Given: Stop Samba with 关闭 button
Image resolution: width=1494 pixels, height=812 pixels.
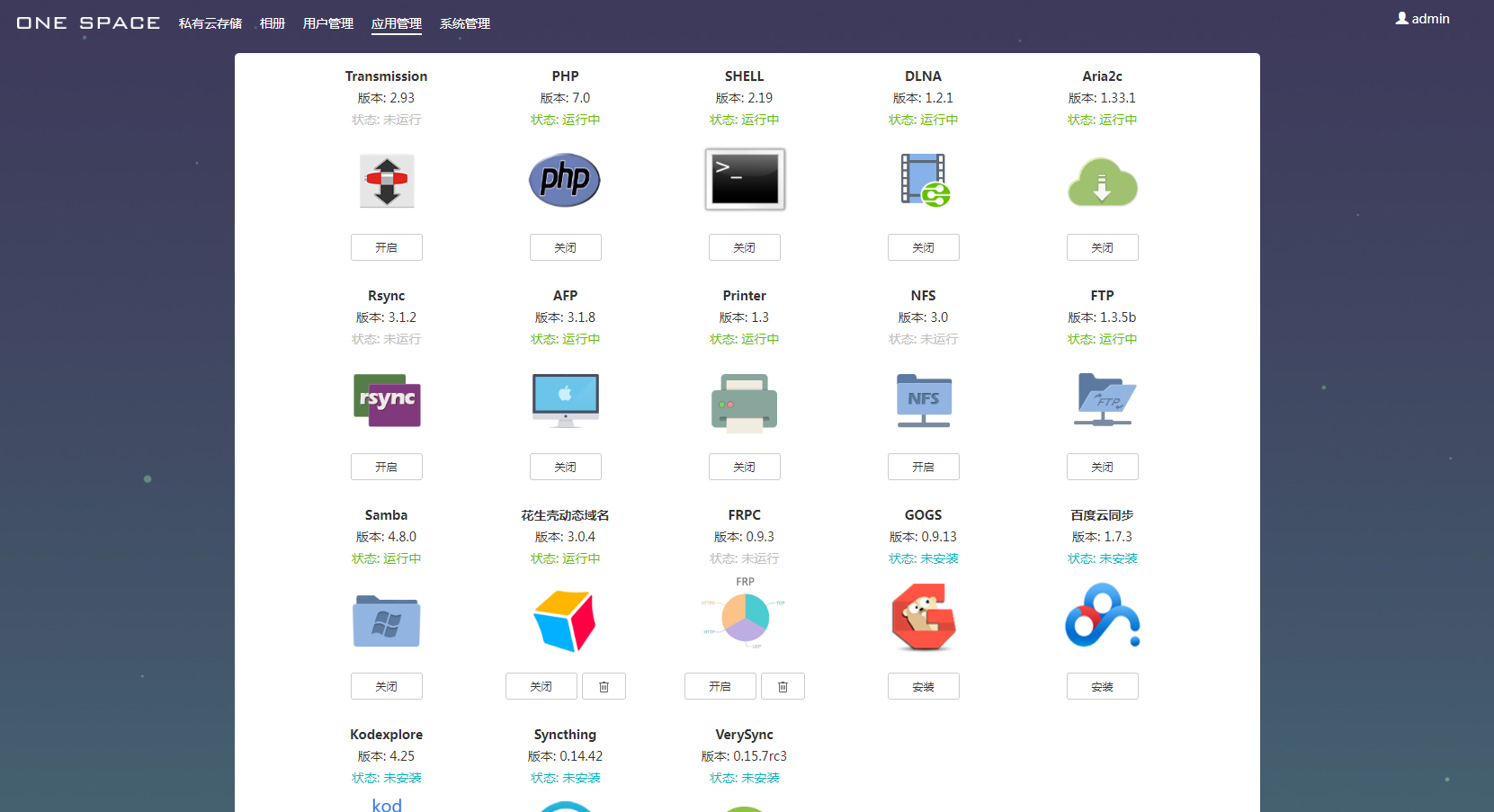Looking at the screenshot, I should [387, 686].
